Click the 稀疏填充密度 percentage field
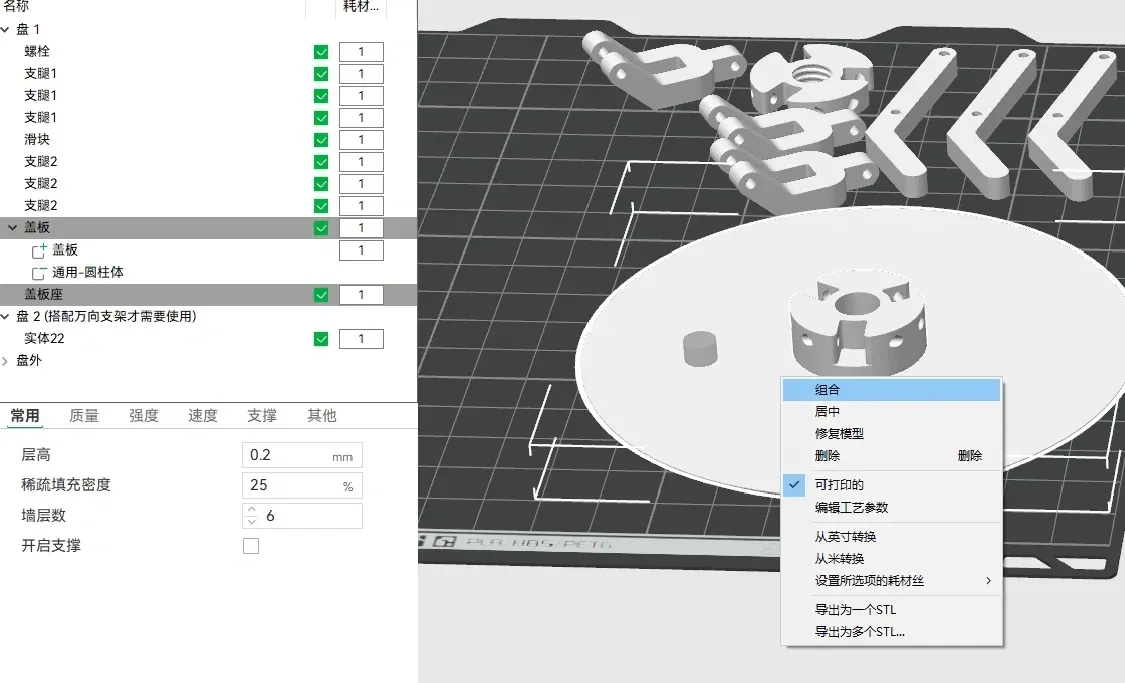The width and height of the screenshot is (1125, 683). pyautogui.click(x=302, y=486)
